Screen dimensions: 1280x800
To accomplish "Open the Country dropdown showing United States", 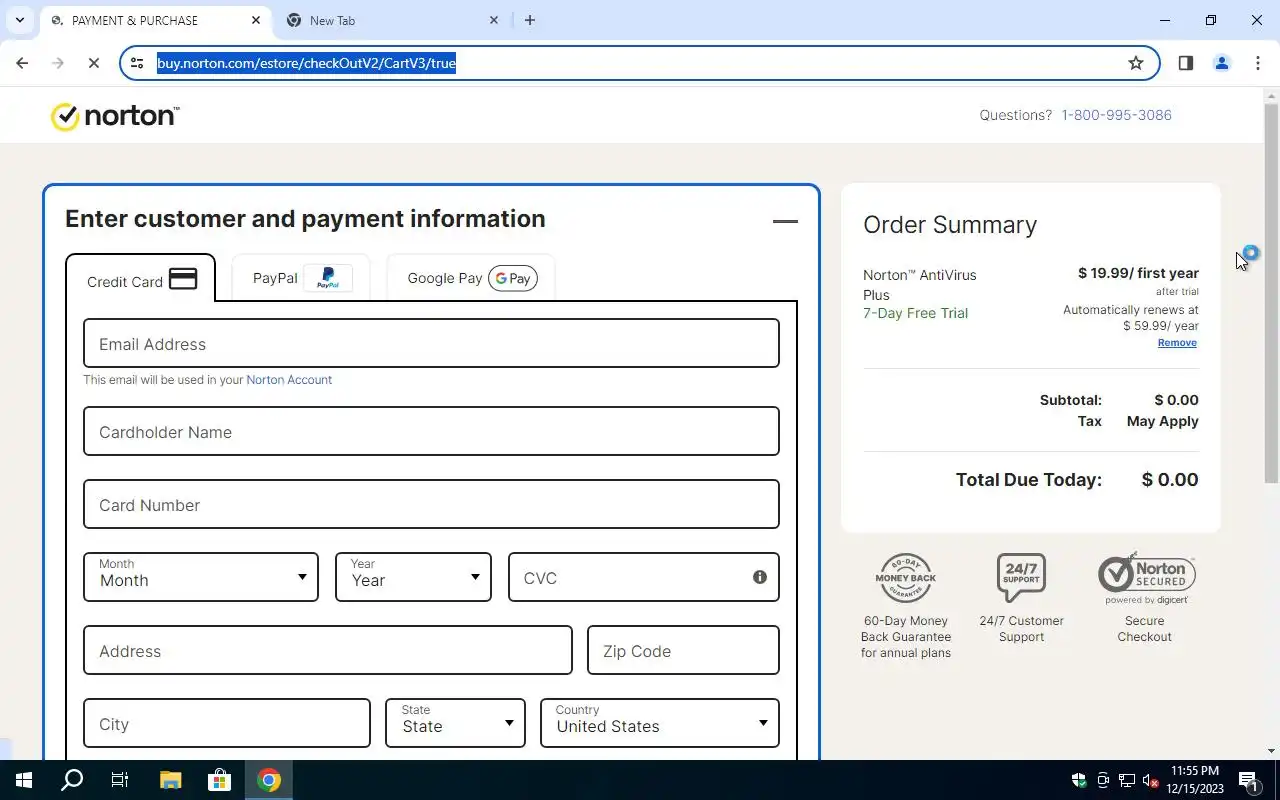I will click(660, 724).
